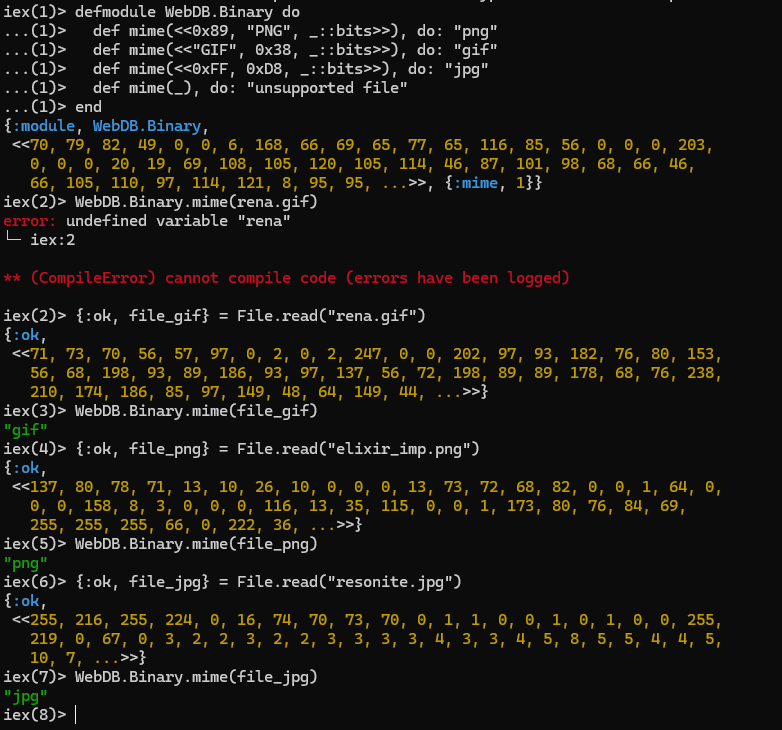Click the blue 'WebDB.Binary' module name in output
This screenshot has width=782, height=730.
click(147, 126)
